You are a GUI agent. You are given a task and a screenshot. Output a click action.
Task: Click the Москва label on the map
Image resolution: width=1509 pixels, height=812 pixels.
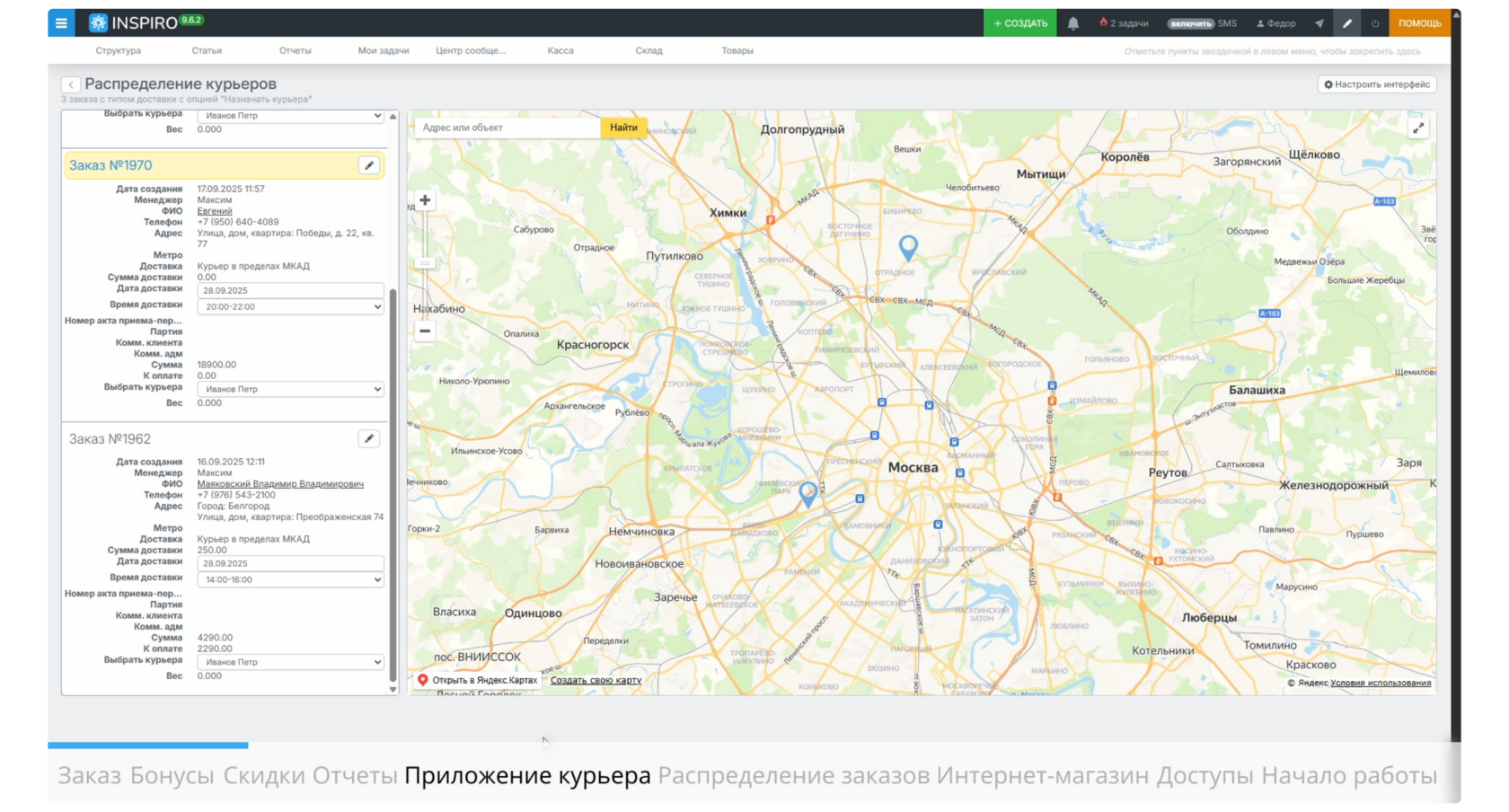tap(913, 468)
